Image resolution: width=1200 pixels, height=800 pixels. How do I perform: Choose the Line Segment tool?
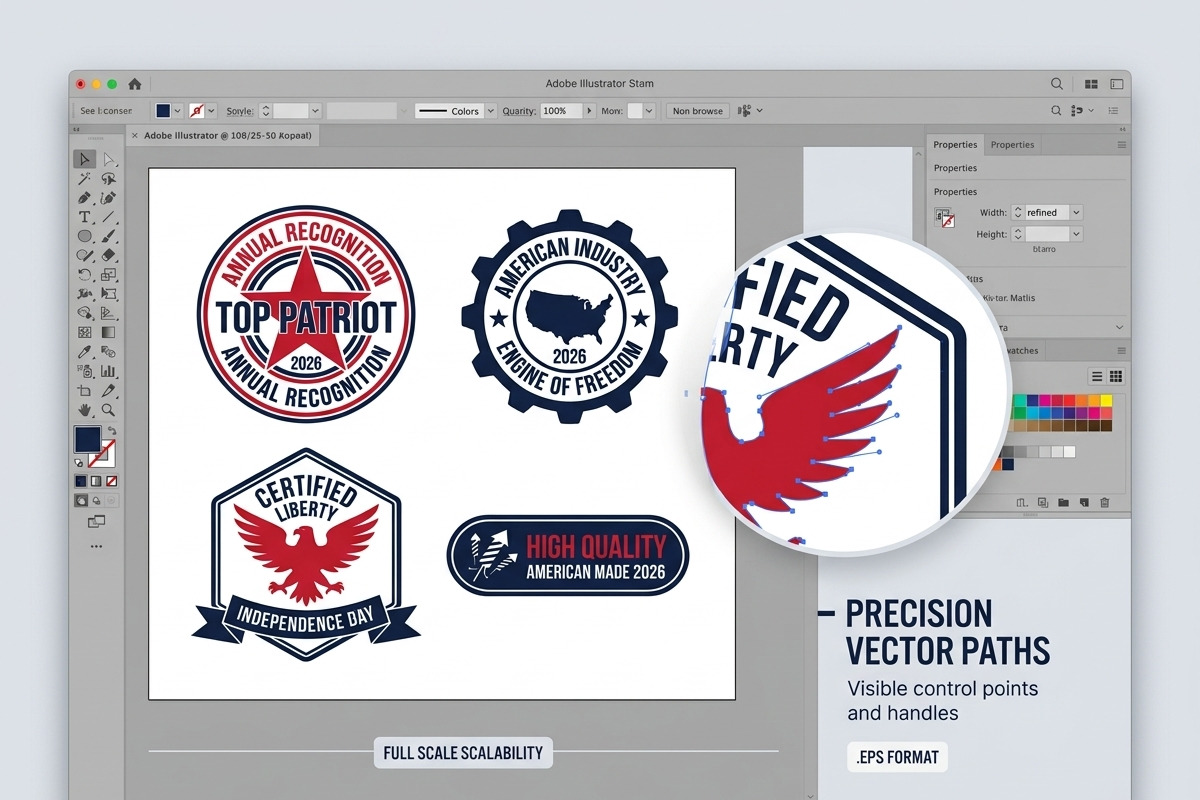pyautogui.click(x=108, y=217)
